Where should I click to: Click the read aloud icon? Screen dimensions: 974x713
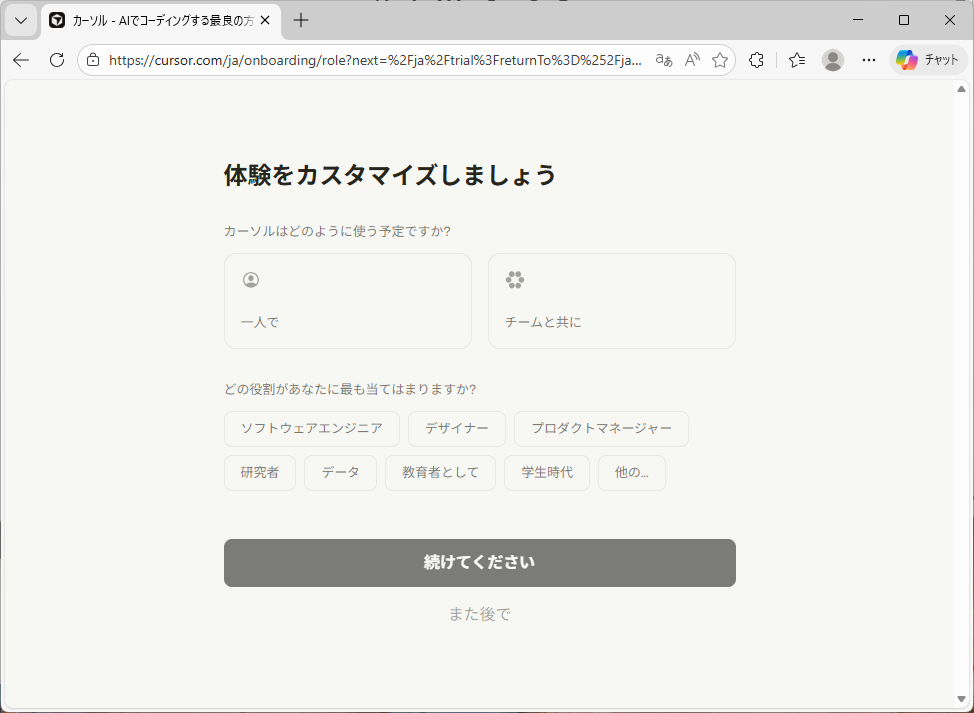tap(692, 60)
